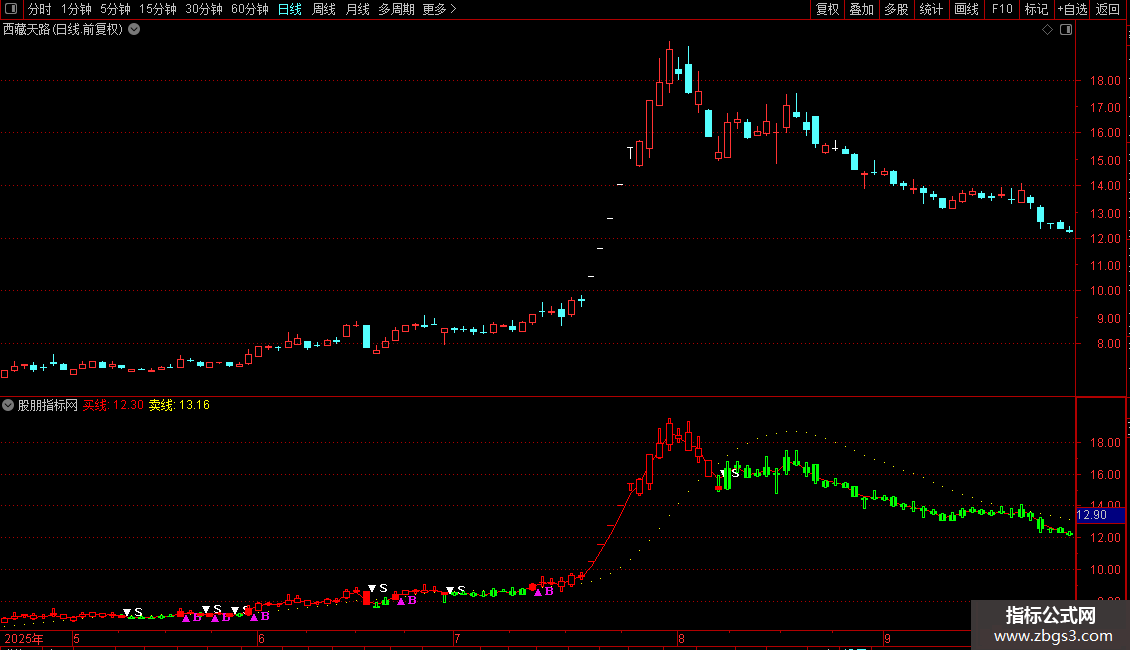Screen dimensions: 1130x650
Task: Click the 股朋指标网 indicator name
Action: [48, 405]
